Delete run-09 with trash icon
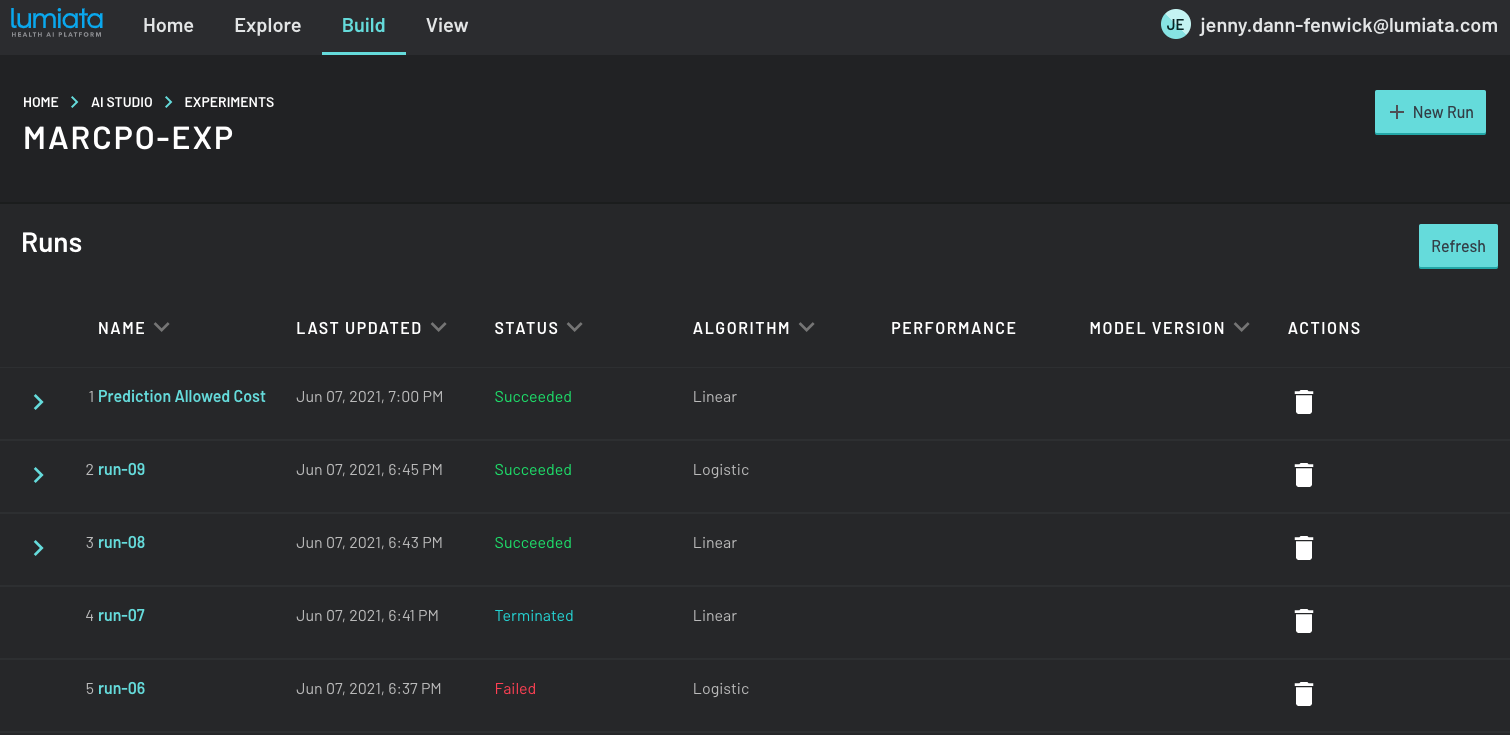Viewport: 1510px width, 735px height. point(1303,475)
